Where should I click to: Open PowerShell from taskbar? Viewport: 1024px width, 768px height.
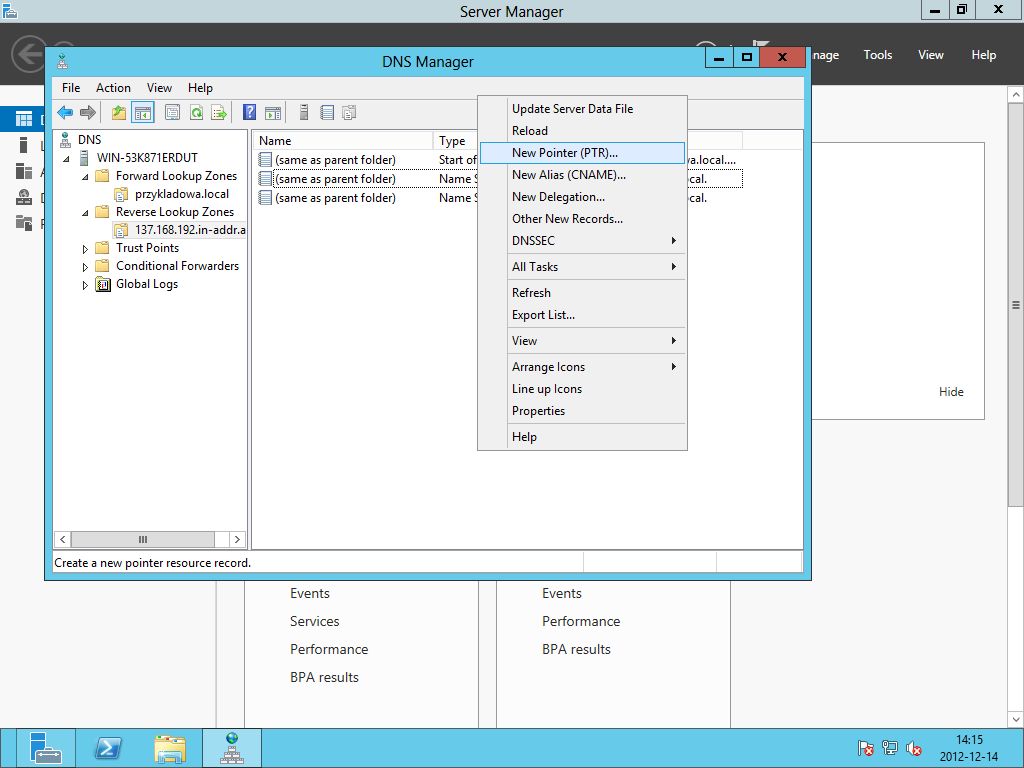coord(108,748)
